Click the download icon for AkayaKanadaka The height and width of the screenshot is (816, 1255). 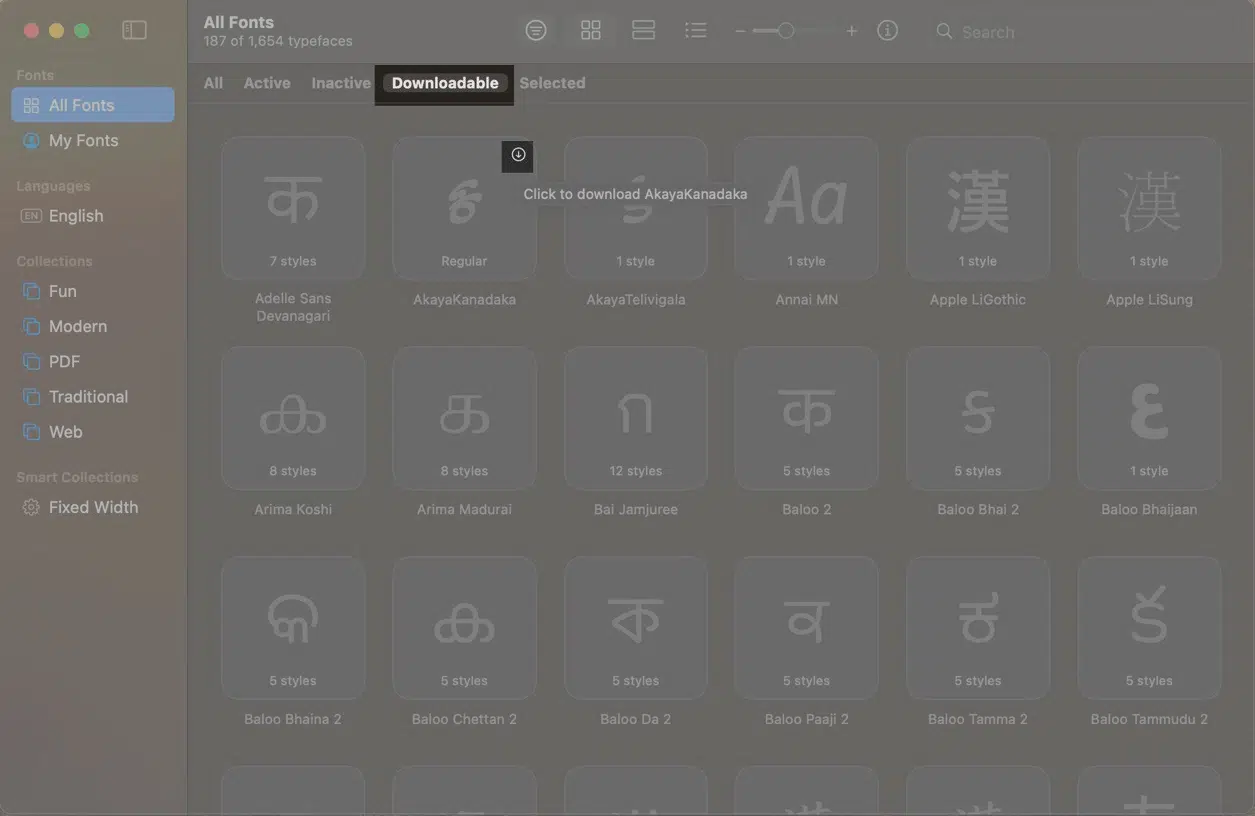pos(518,155)
